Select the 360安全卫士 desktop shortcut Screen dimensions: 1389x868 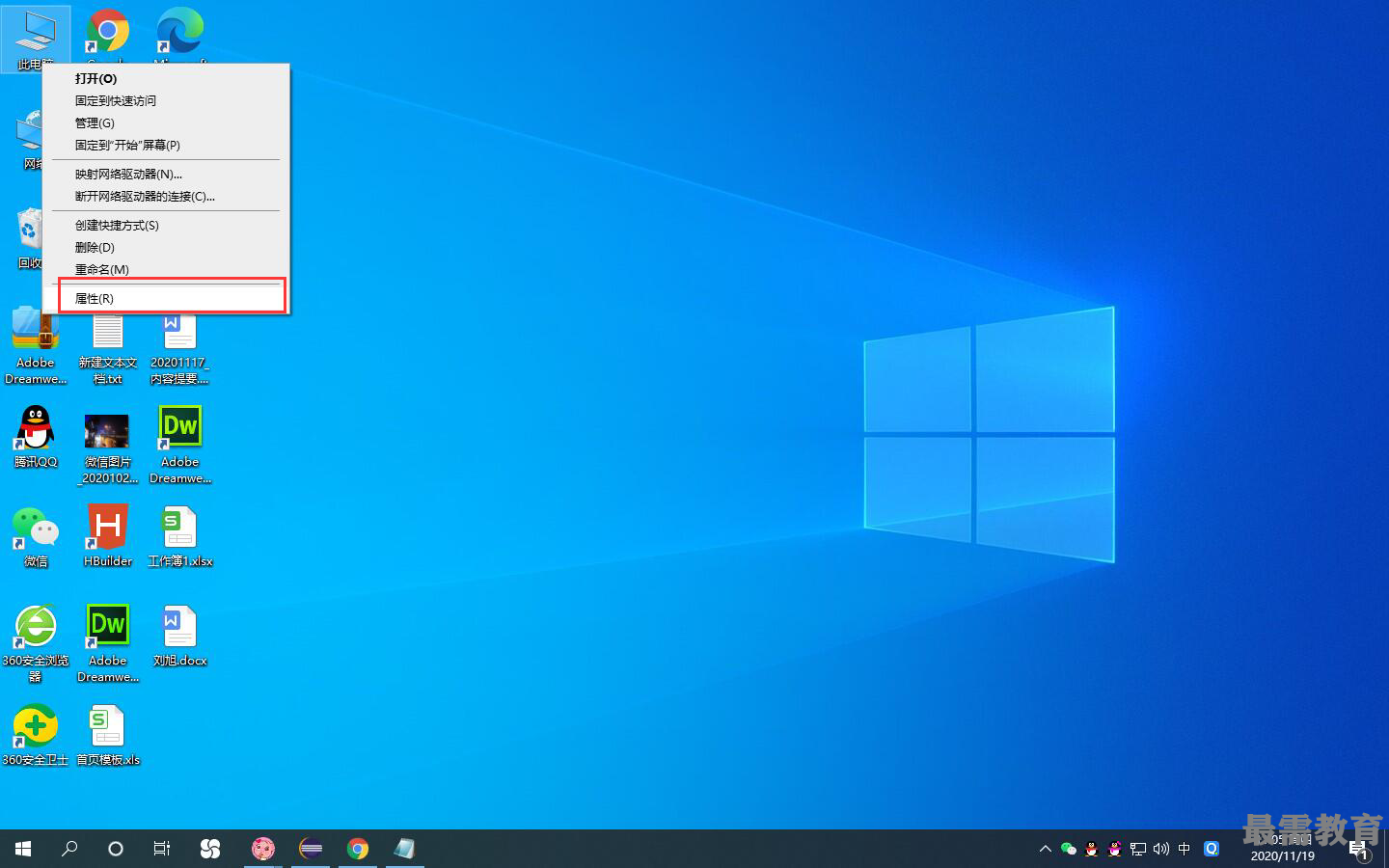click(x=36, y=735)
